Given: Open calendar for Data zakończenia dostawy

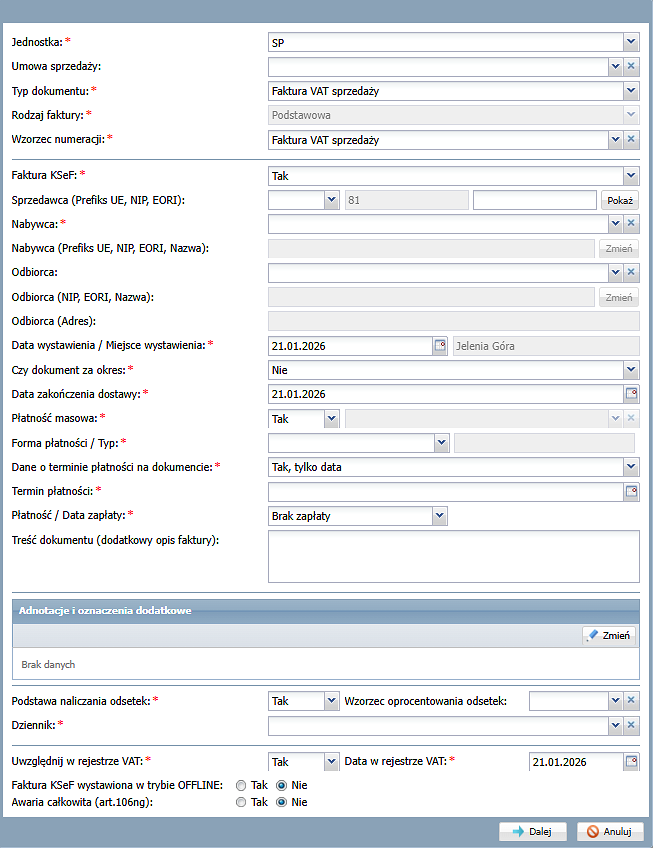Looking at the screenshot, I should (x=631, y=394).
